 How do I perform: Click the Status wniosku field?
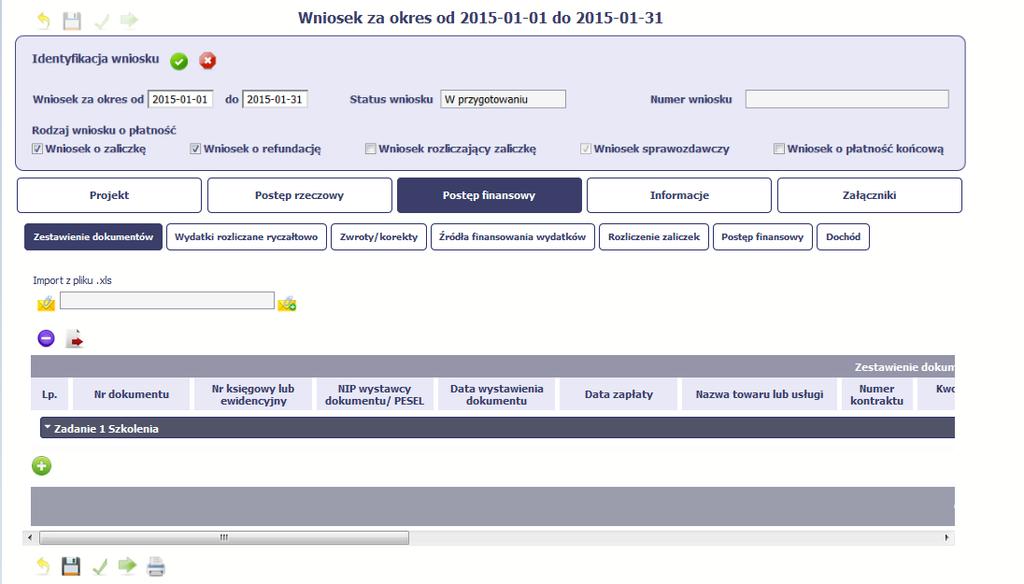[503, 99]
